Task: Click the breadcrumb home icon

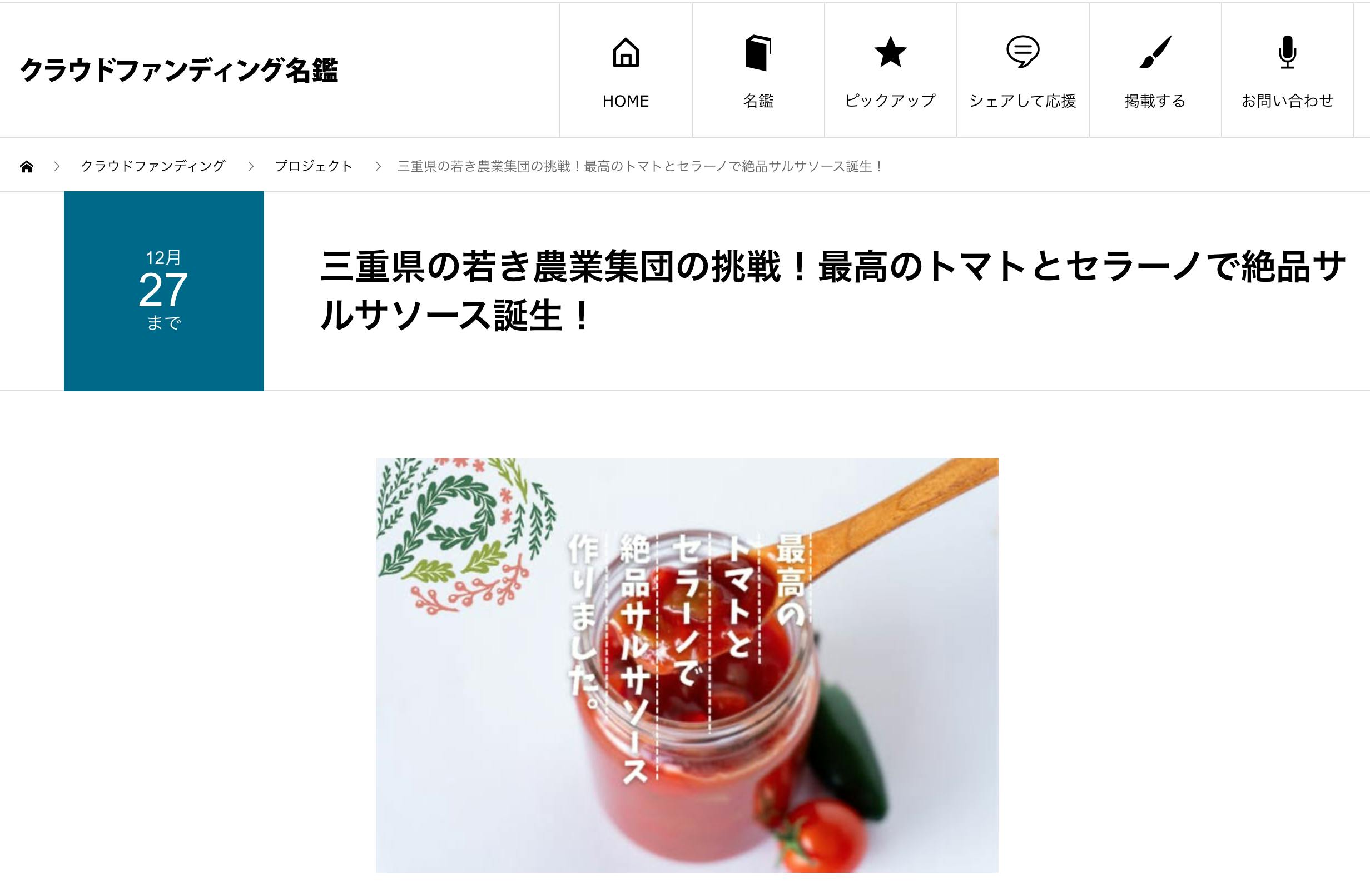Action: point(27,167)
